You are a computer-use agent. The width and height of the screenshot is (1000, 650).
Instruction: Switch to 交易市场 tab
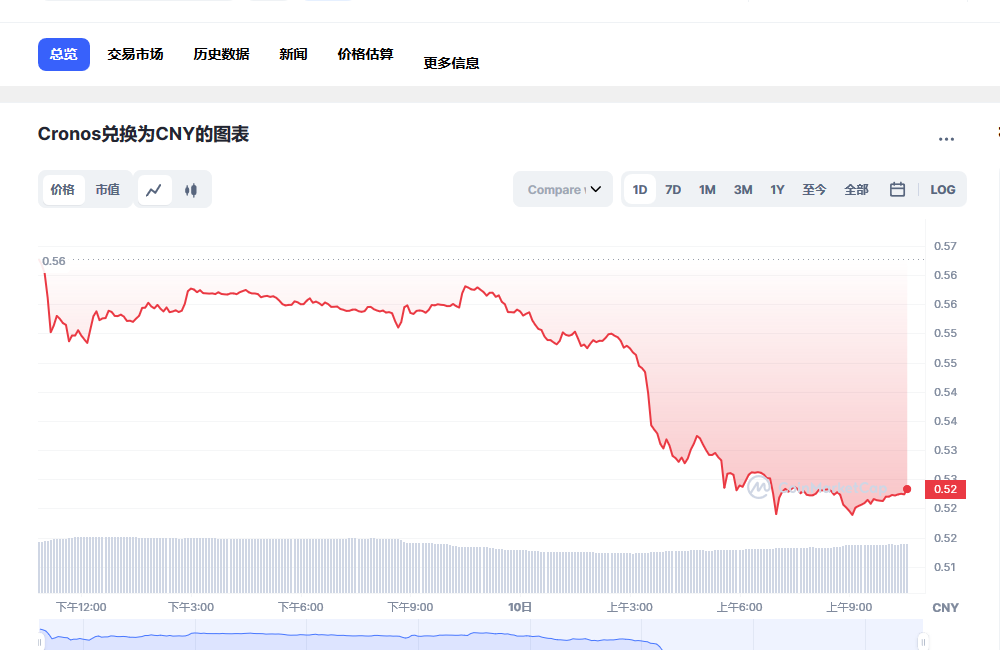click(x=135, y=54)
